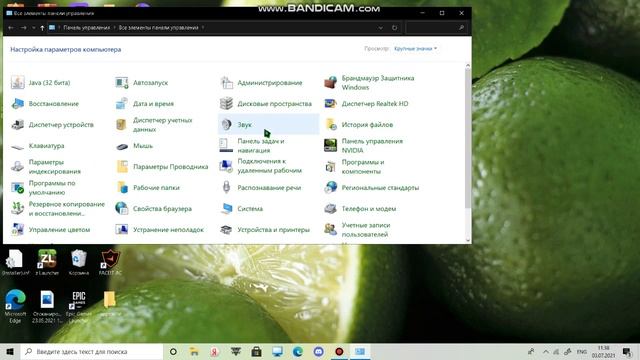This screenshot has width=640, height=360.
Task: Click Все элементы панели управления breadcrumb
Action: click(x=158, y=28)
